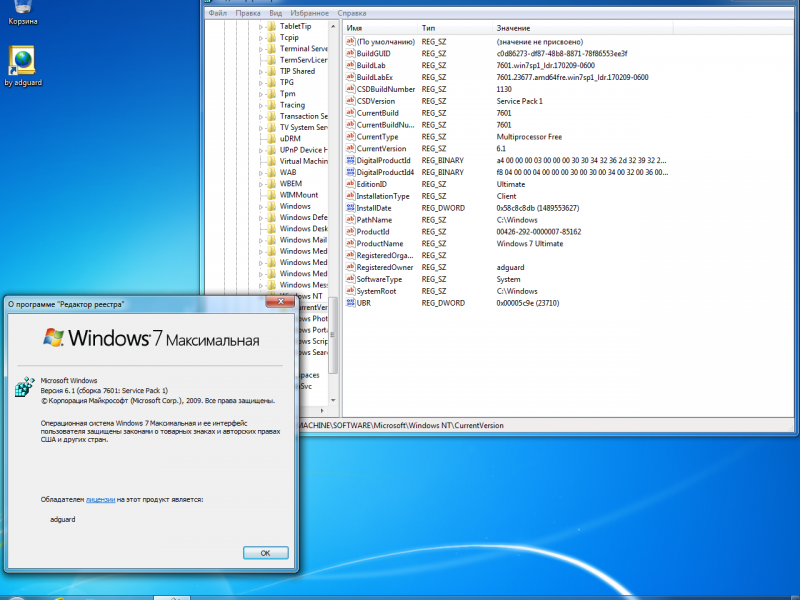Close the About Registry Editor dialog
Viewport: 800px width, 600px height.
click(x=280, y=302)
